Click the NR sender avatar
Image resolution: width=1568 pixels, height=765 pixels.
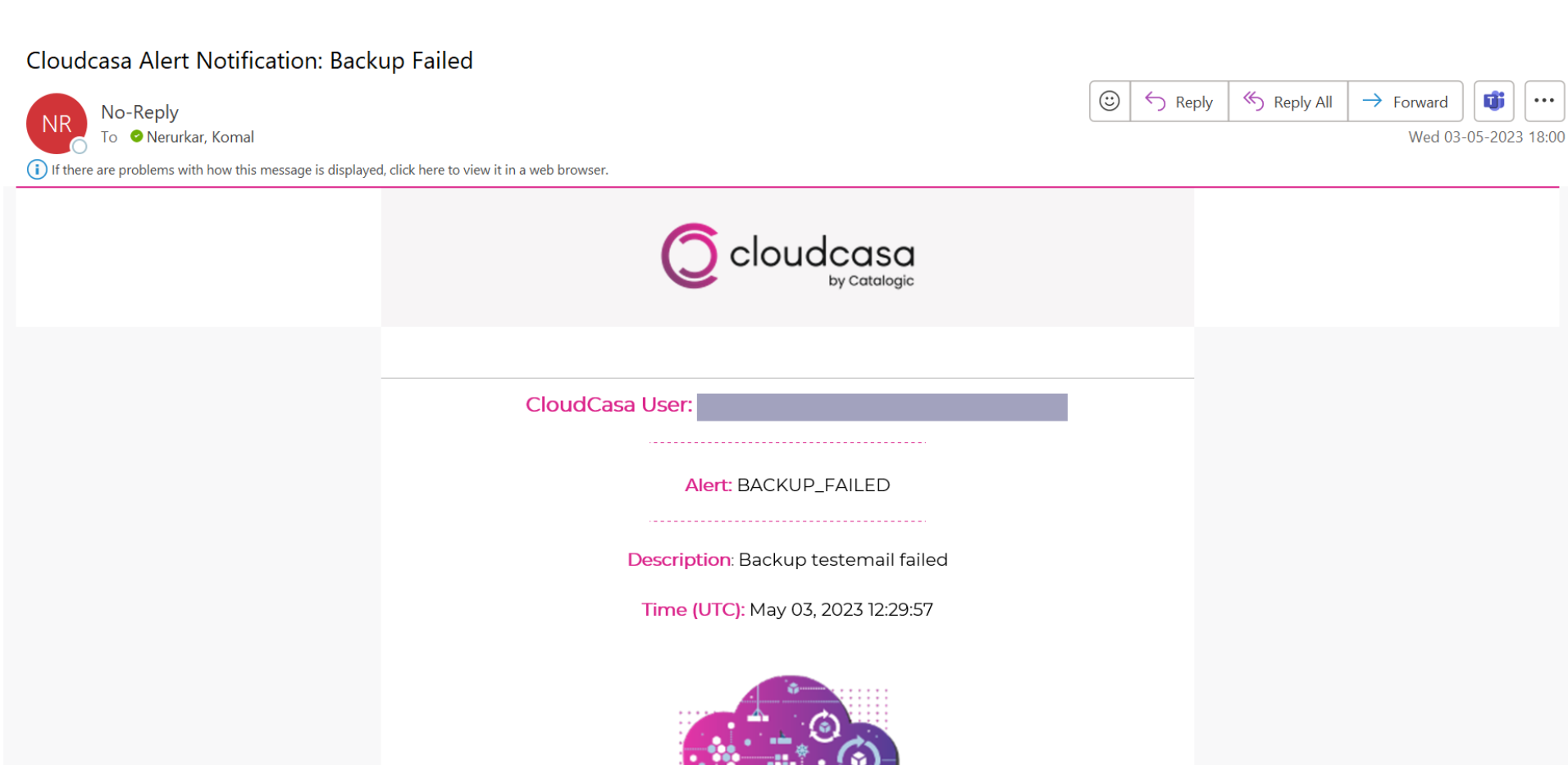point(57,124)
